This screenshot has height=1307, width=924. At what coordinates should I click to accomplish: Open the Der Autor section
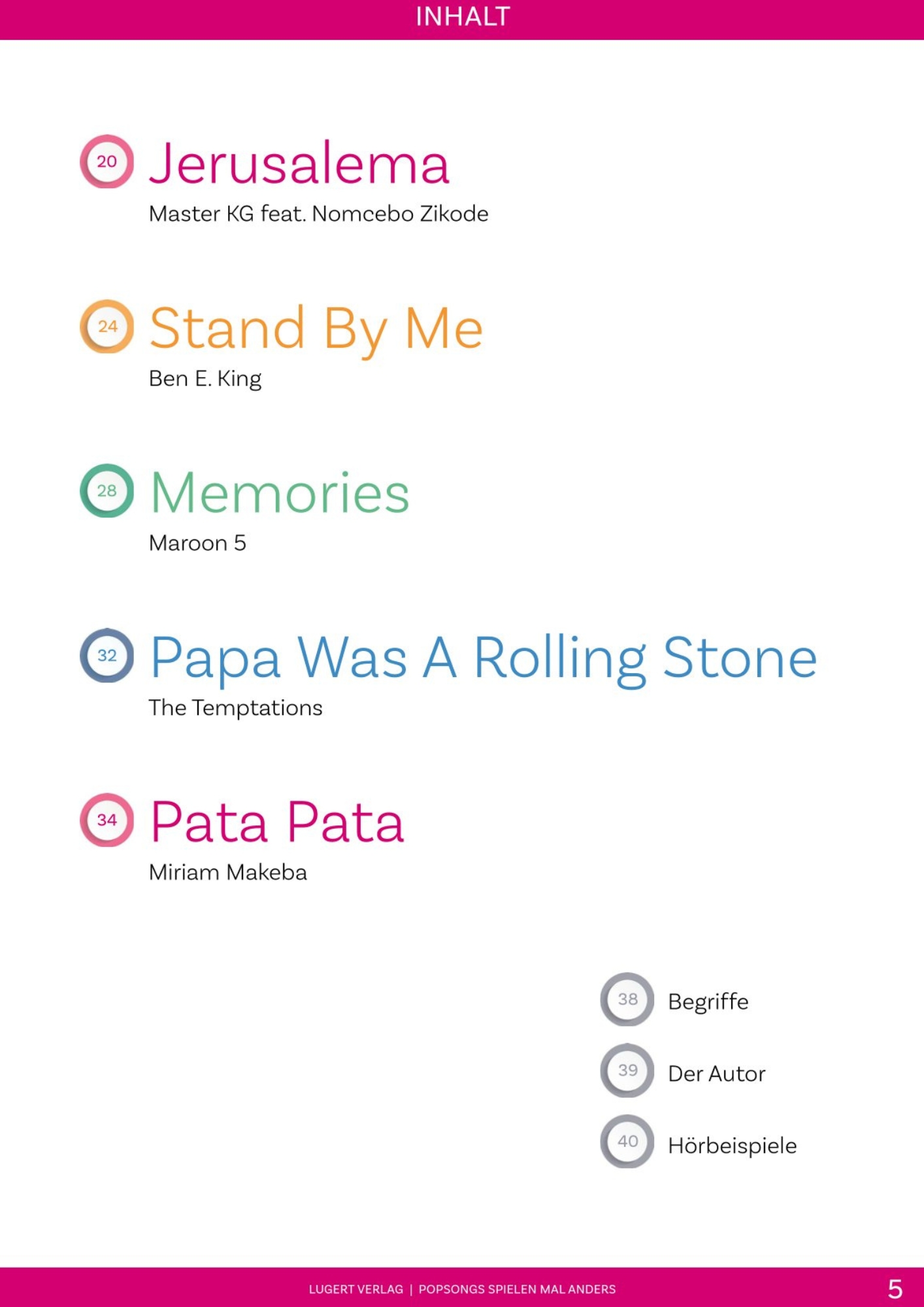point(716,1074)
